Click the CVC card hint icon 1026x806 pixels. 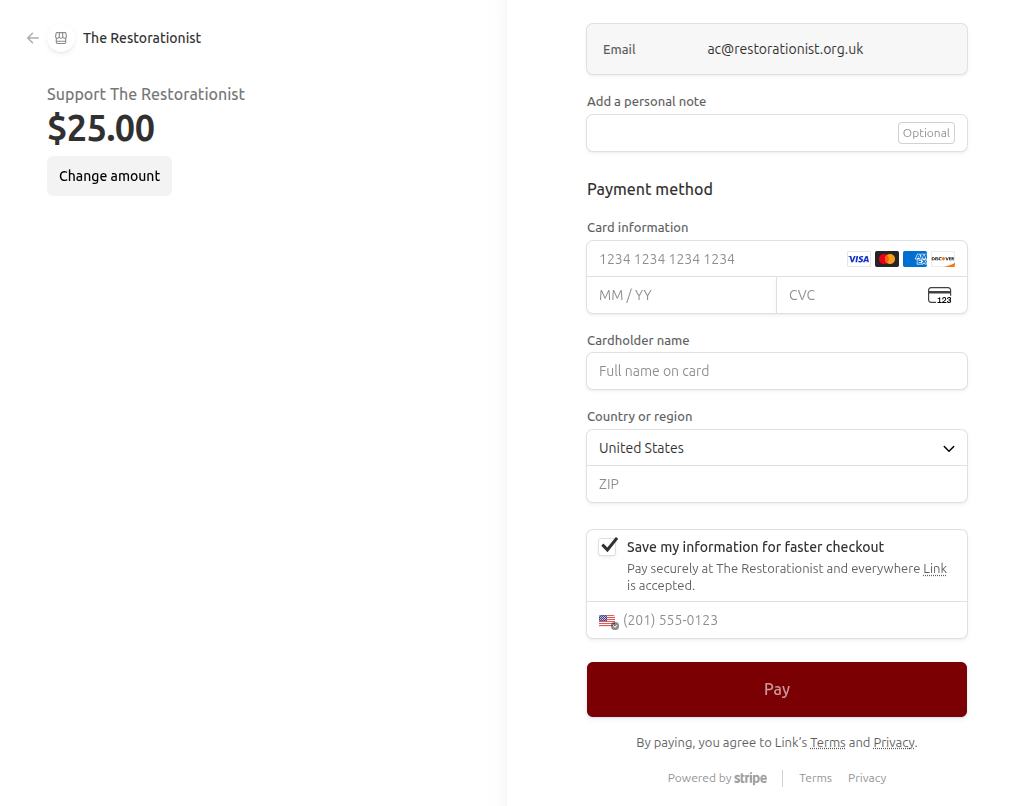point(939,295)
